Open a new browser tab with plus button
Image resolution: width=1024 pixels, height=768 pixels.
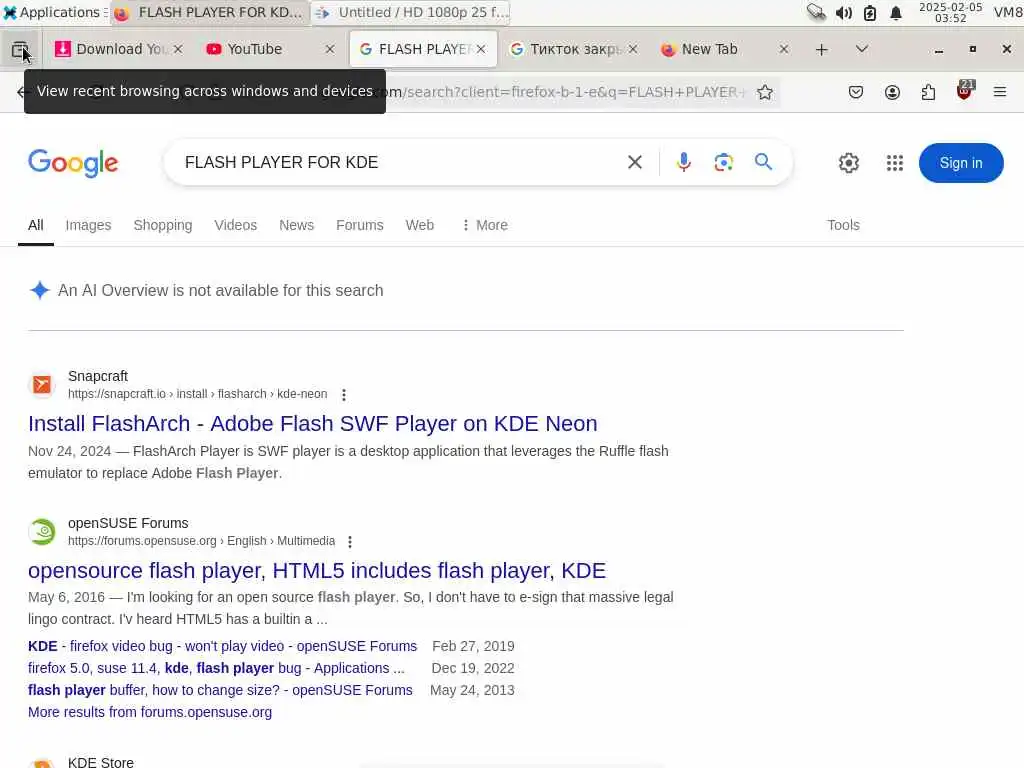click(x=822, y=50)
